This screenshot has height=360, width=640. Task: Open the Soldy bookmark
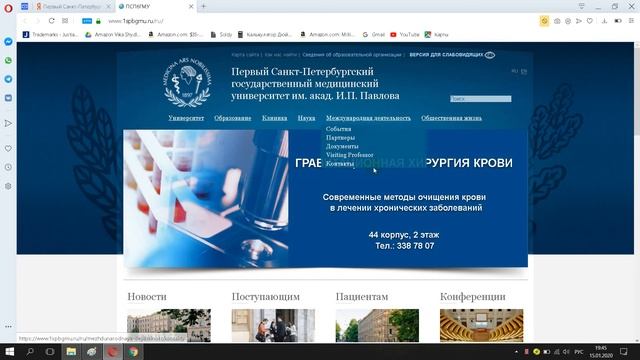pyautogui.click(x=221, y=35)
